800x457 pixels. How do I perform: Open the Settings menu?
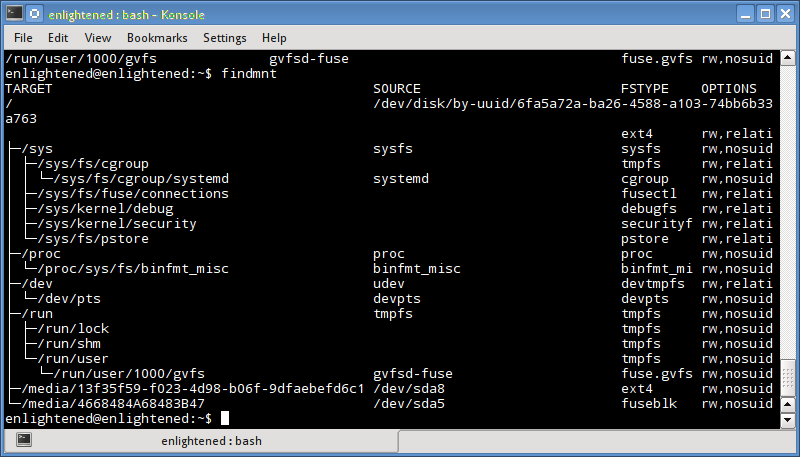(224, 38)
